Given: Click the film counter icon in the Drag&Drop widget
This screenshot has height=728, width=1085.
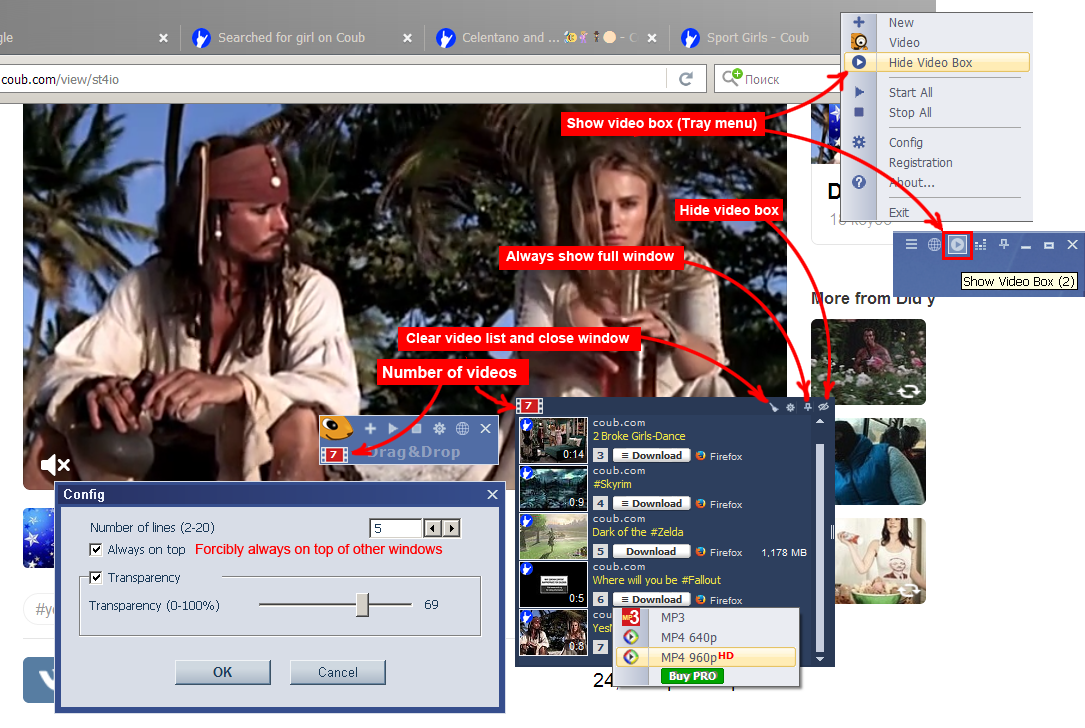Looking at the screenshot, I should pos(334,455).
